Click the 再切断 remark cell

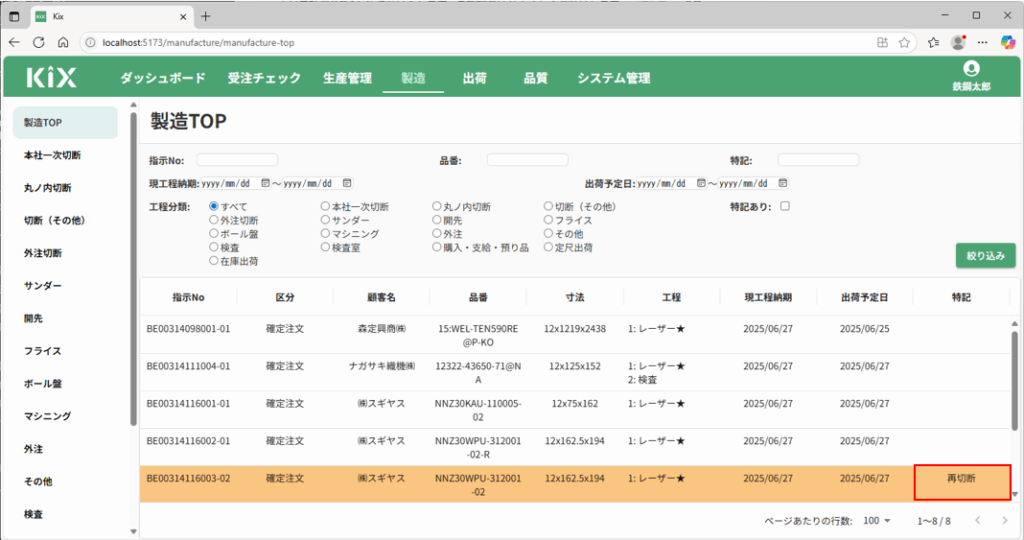click(x=961, y=483)
